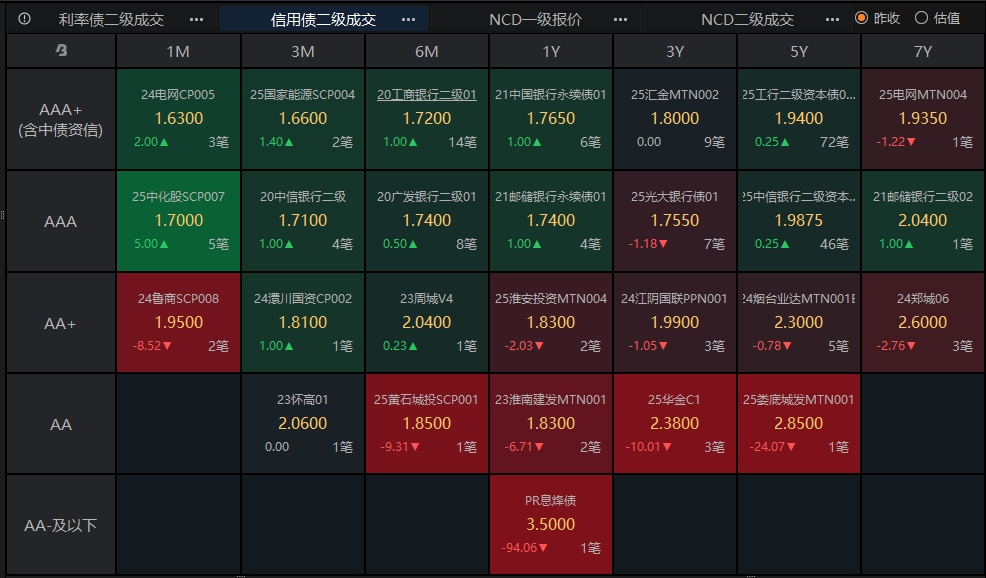Open the options menu for NCD一级报价

coord(620,19)
